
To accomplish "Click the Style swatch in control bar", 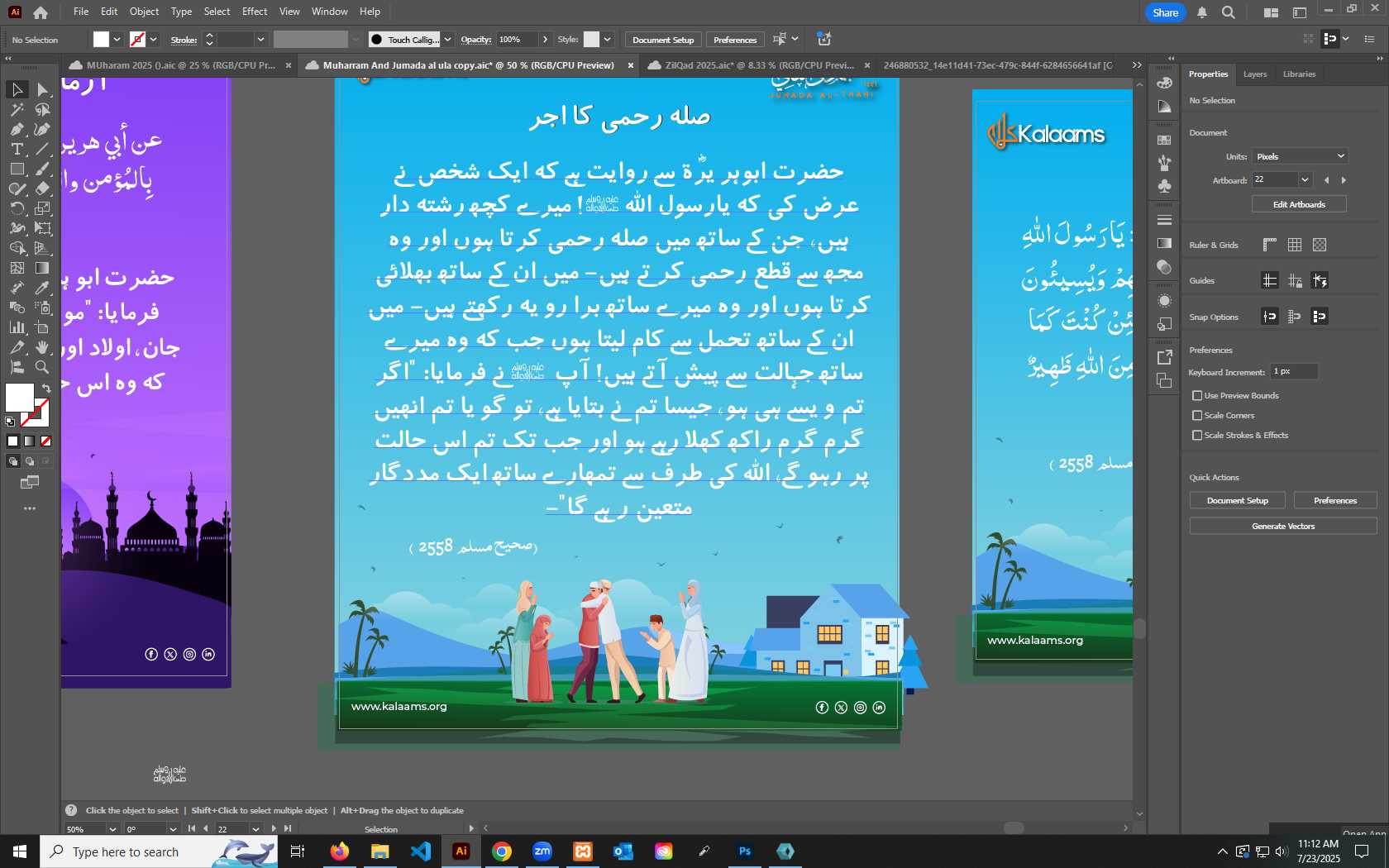I will (x=591, y=39).
